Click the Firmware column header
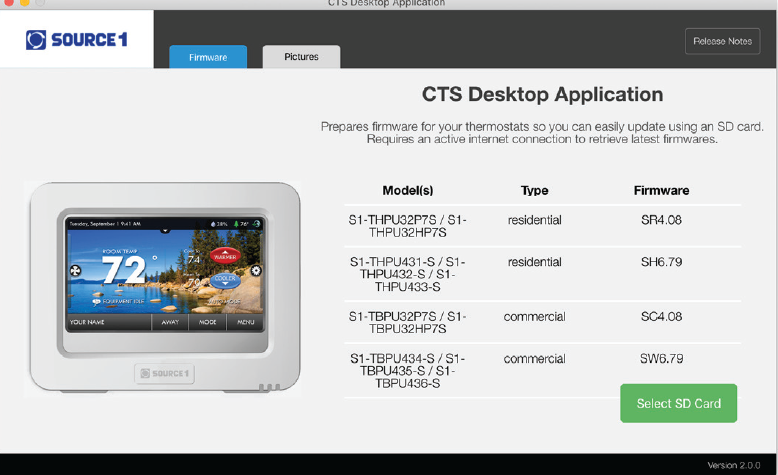The image size is (778, 475). (x=661, y=190)
